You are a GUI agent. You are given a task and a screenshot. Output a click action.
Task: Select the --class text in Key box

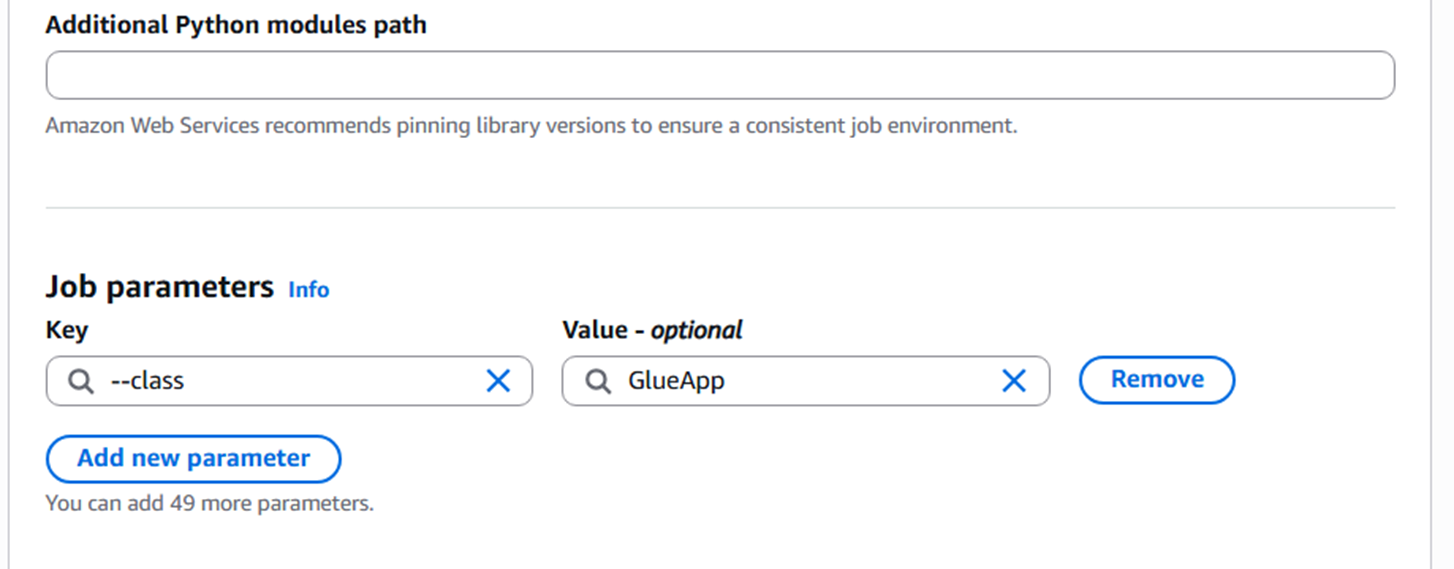click(147, 381)
